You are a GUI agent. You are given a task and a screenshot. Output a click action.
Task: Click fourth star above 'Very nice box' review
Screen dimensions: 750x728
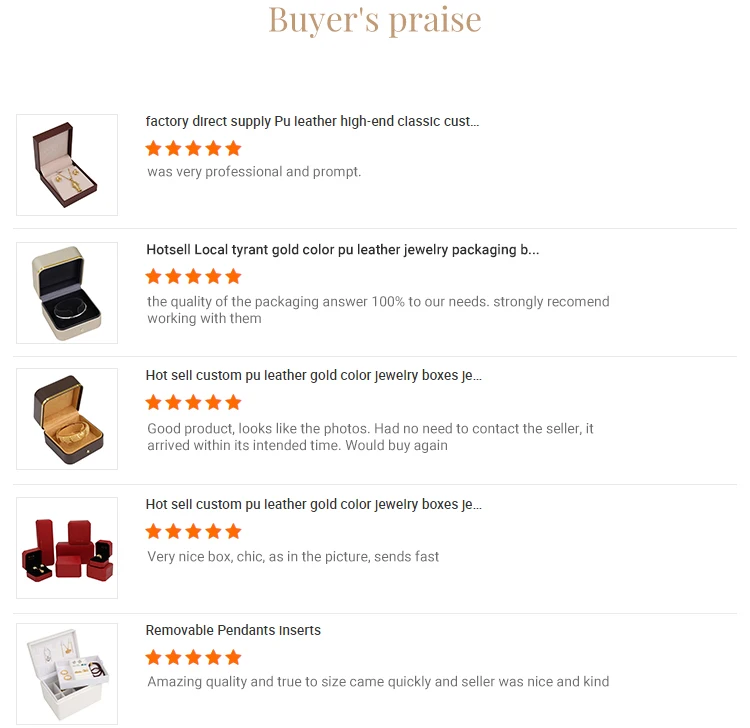213,531
